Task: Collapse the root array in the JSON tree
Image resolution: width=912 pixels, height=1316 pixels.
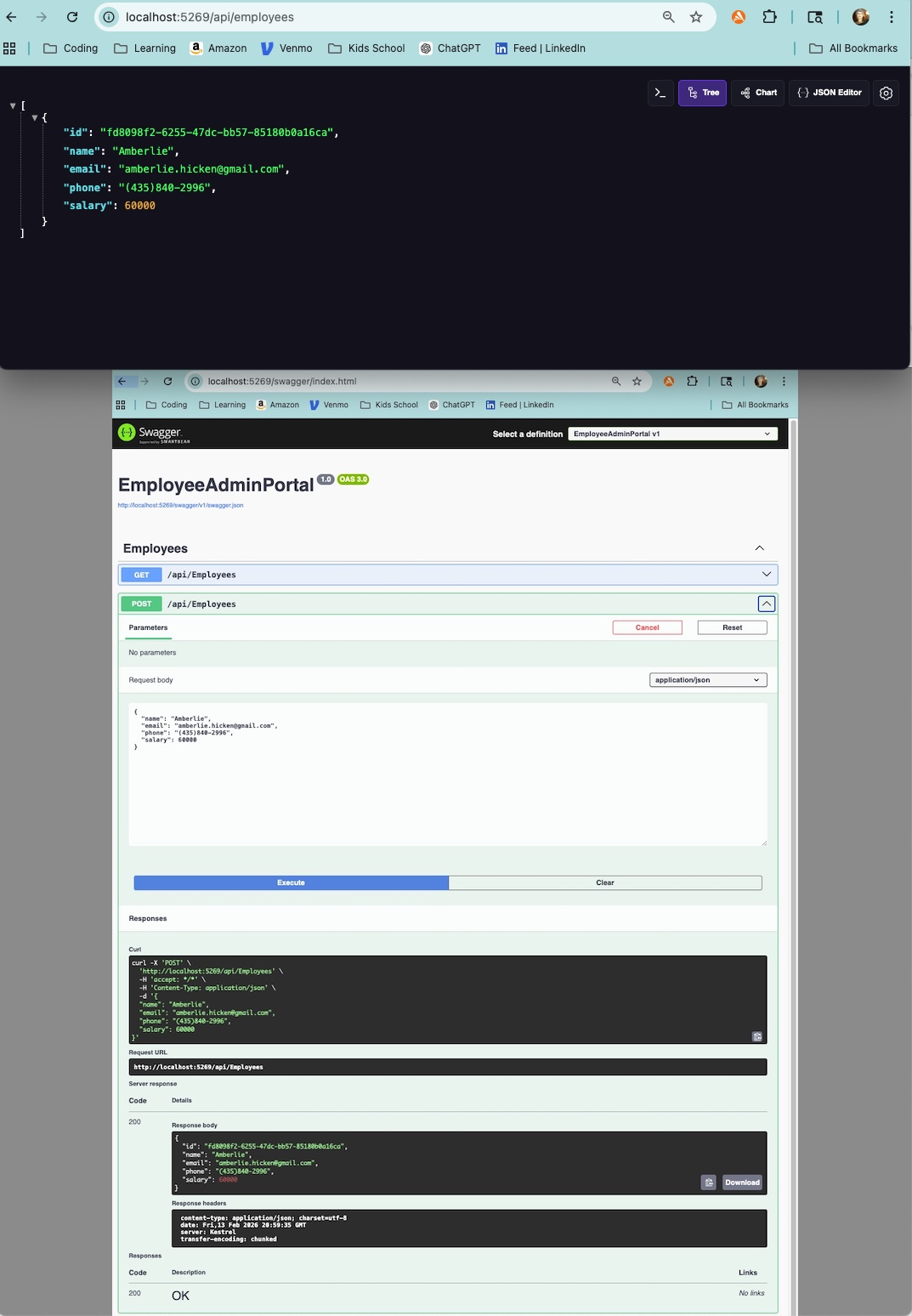Action: (x=13, y=105)
